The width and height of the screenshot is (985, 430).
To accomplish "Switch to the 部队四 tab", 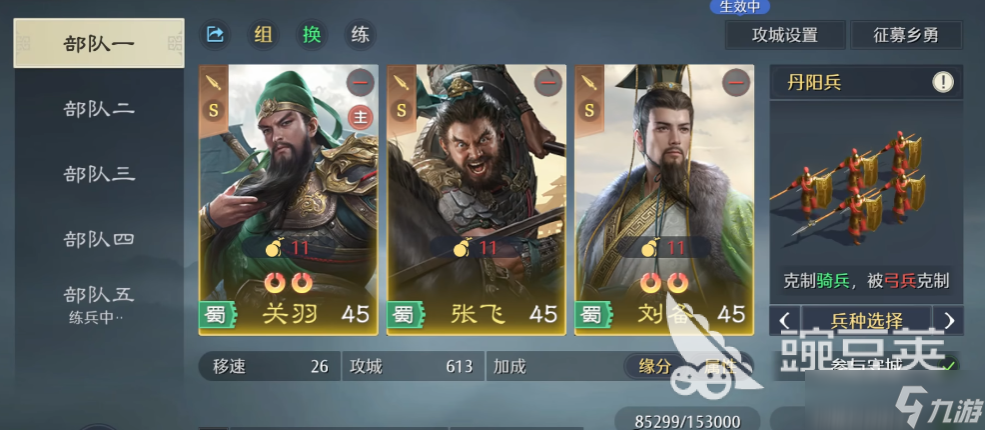I will pos(99,239).
